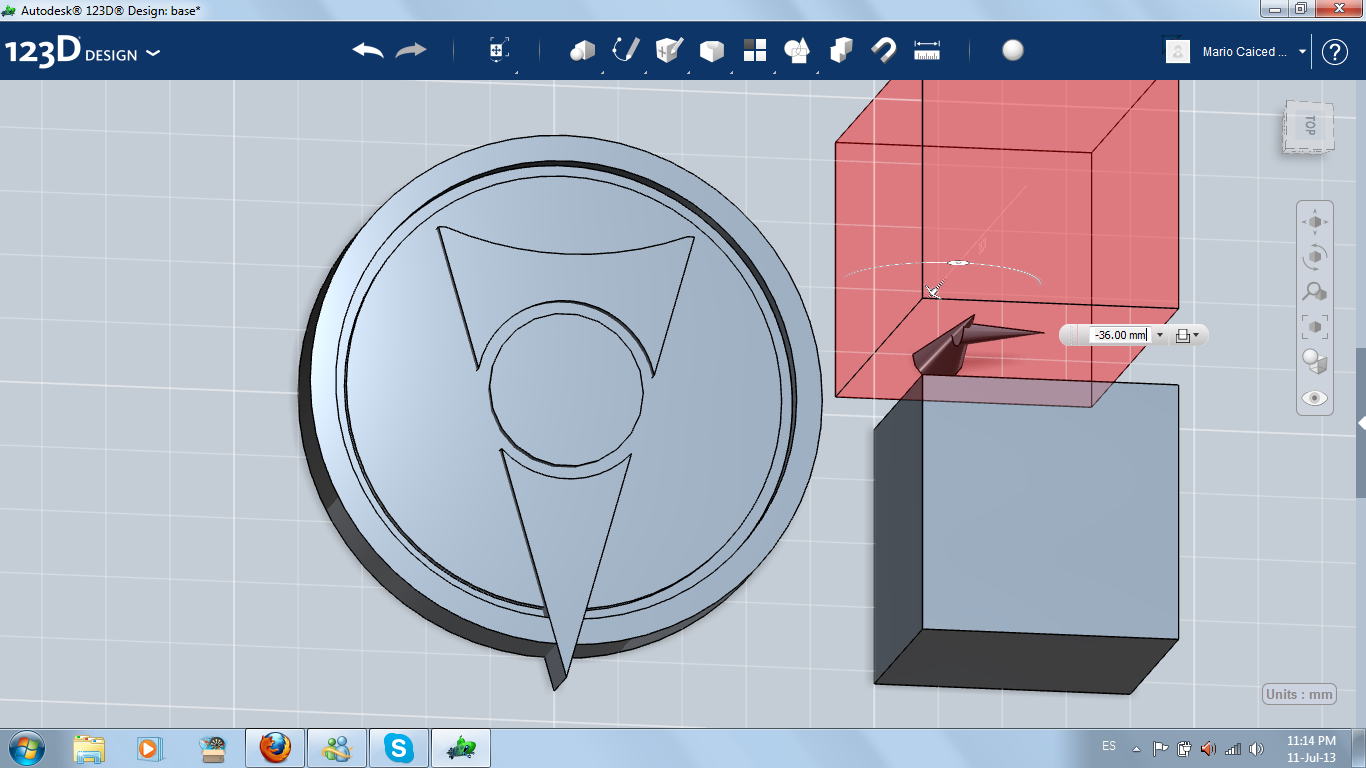Open the 123D Design application menu

[83, 52]
